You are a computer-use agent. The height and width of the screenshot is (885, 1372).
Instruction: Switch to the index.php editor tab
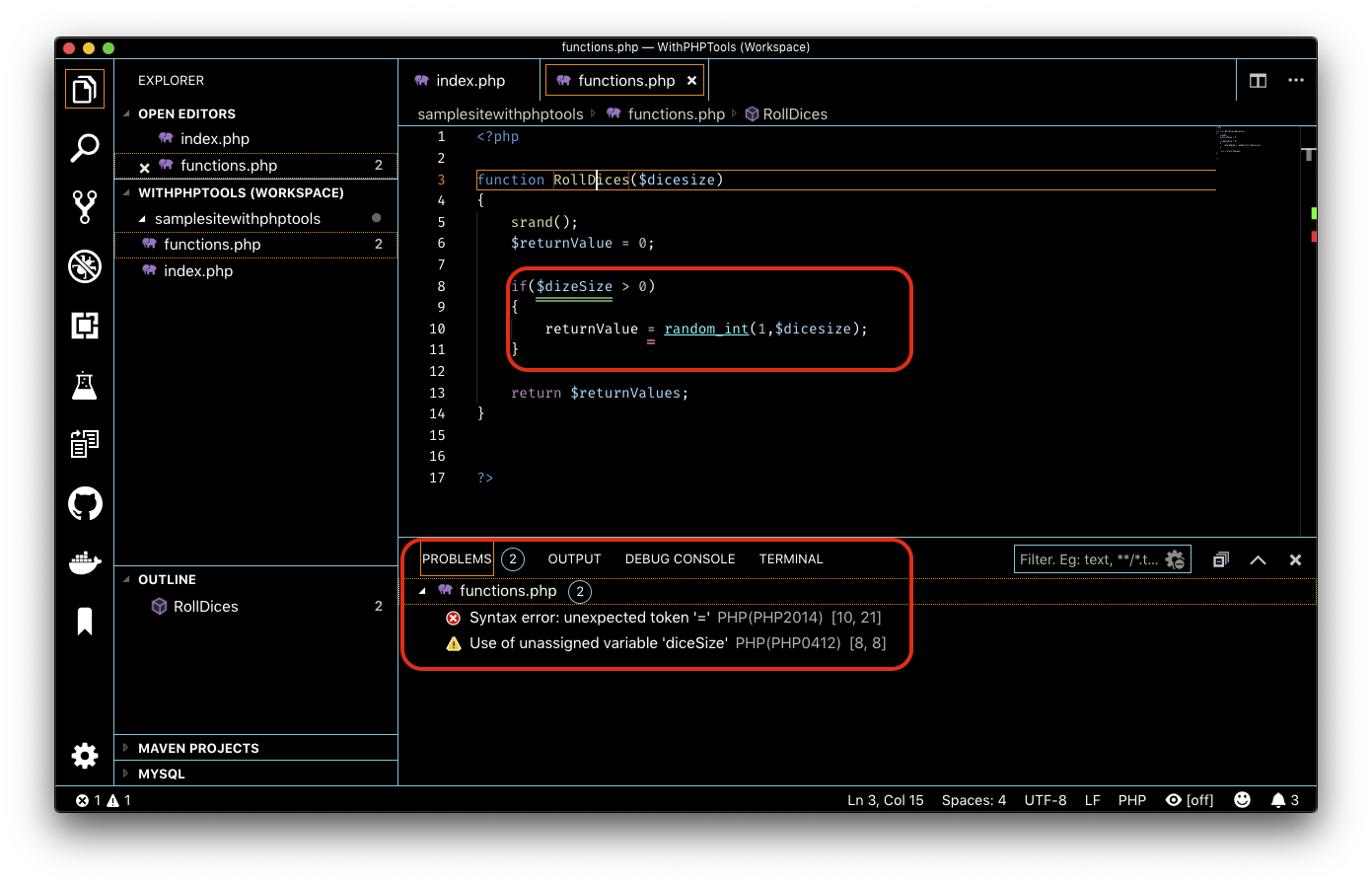click(469, 81)
